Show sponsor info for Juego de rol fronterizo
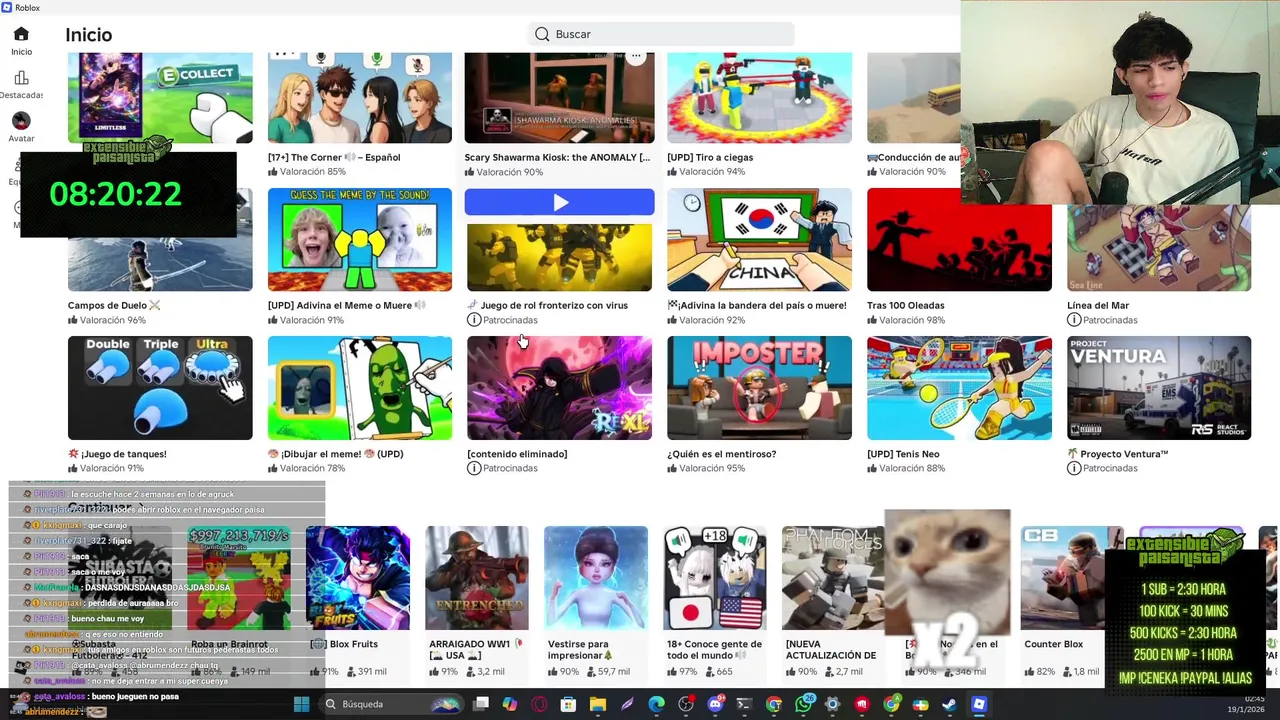The width and height of the screenshot is (1280, 720). point(474,320)
